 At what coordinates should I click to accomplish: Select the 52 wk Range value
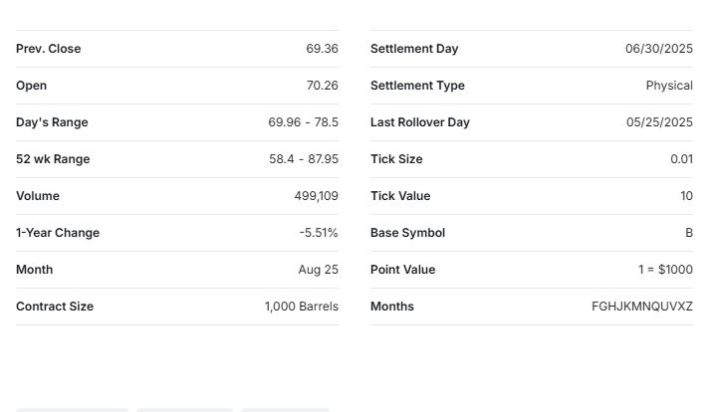303,159
